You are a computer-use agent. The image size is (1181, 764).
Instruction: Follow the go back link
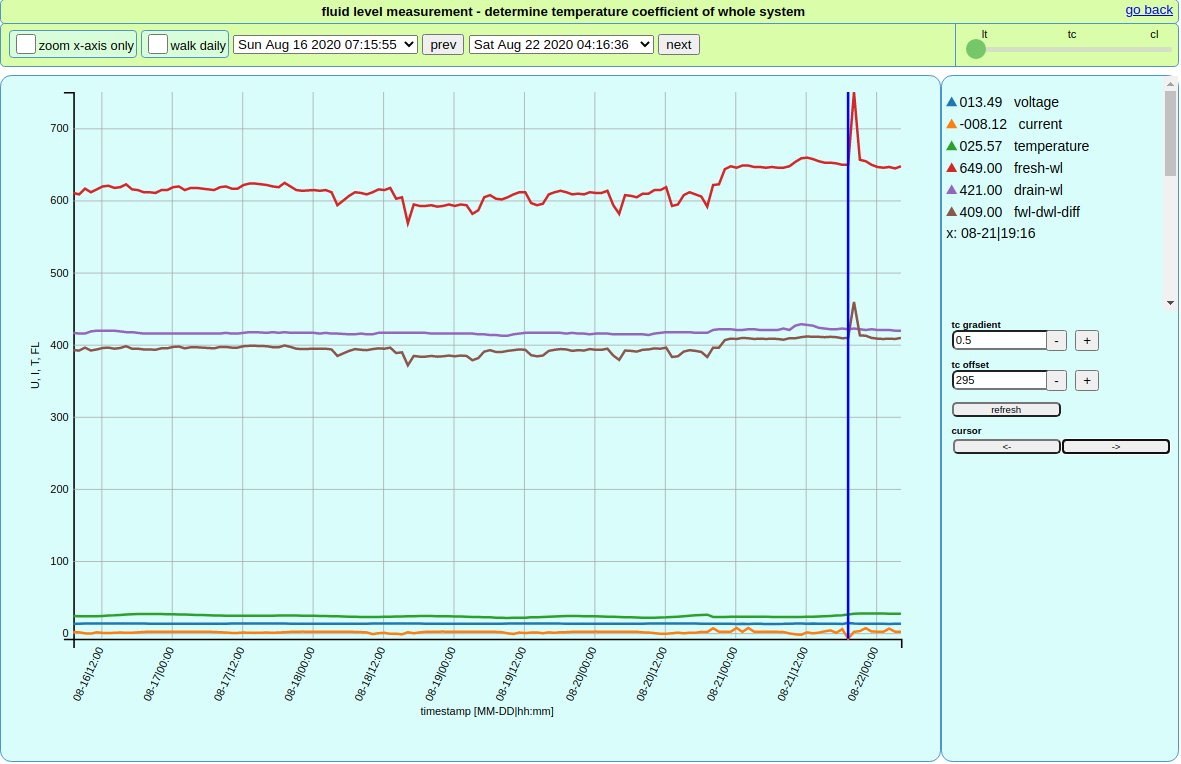1148,10
